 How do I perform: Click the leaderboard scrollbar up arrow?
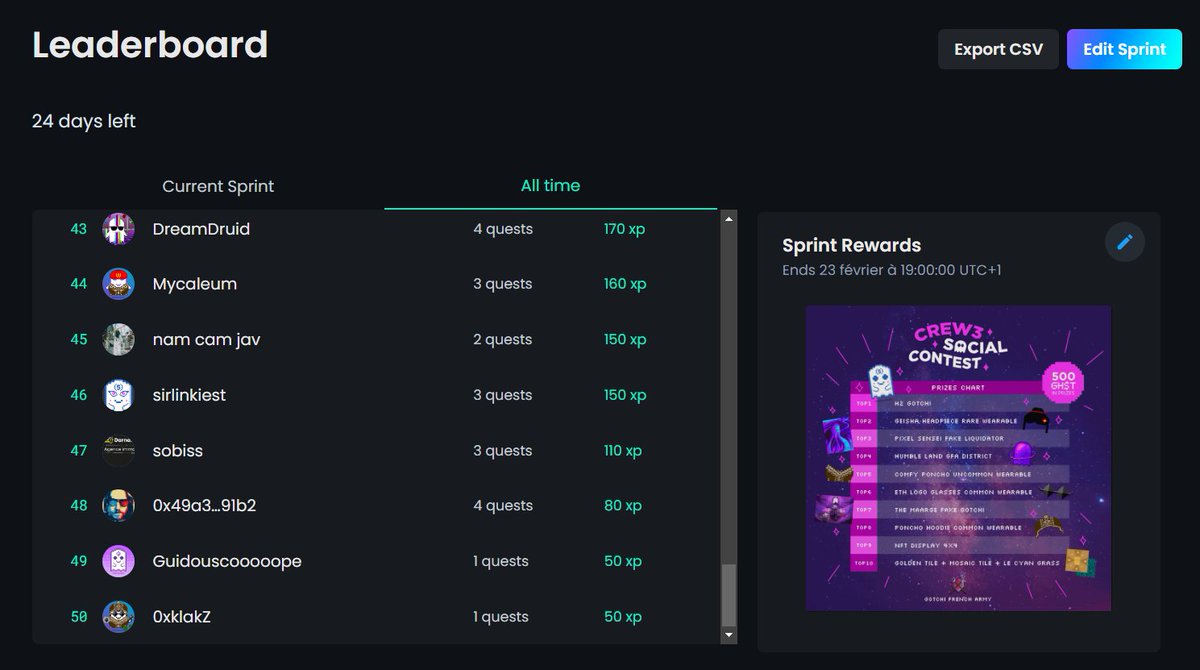(729, 218)
